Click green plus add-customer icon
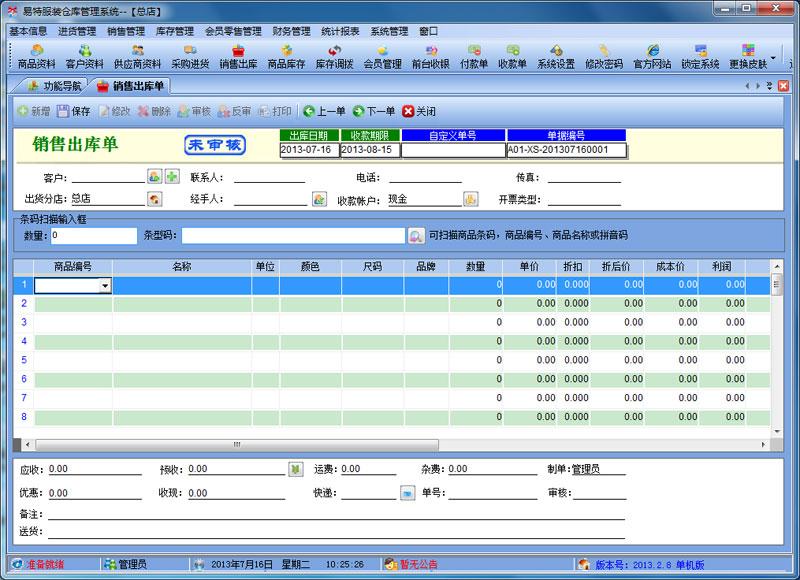800x580 pixels. (x=172, y=176)
